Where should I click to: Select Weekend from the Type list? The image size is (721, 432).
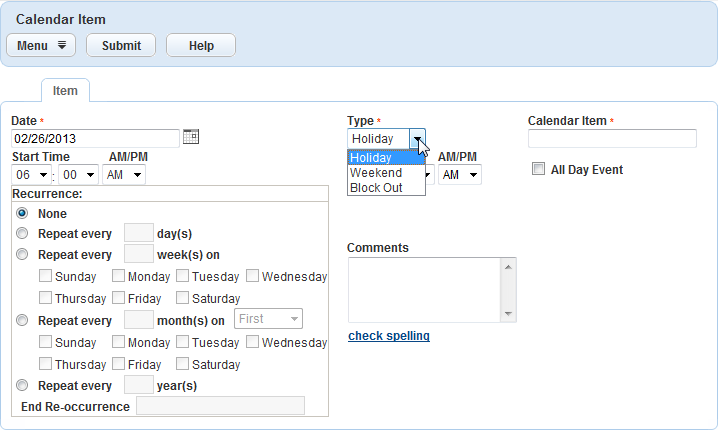(x=376, y=173)
